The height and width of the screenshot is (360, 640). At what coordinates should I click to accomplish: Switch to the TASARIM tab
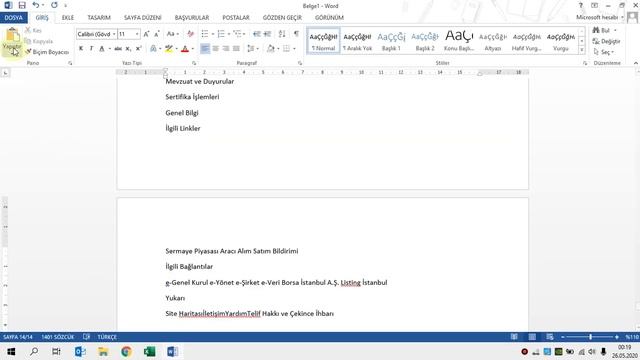click(x=99, y=18)
